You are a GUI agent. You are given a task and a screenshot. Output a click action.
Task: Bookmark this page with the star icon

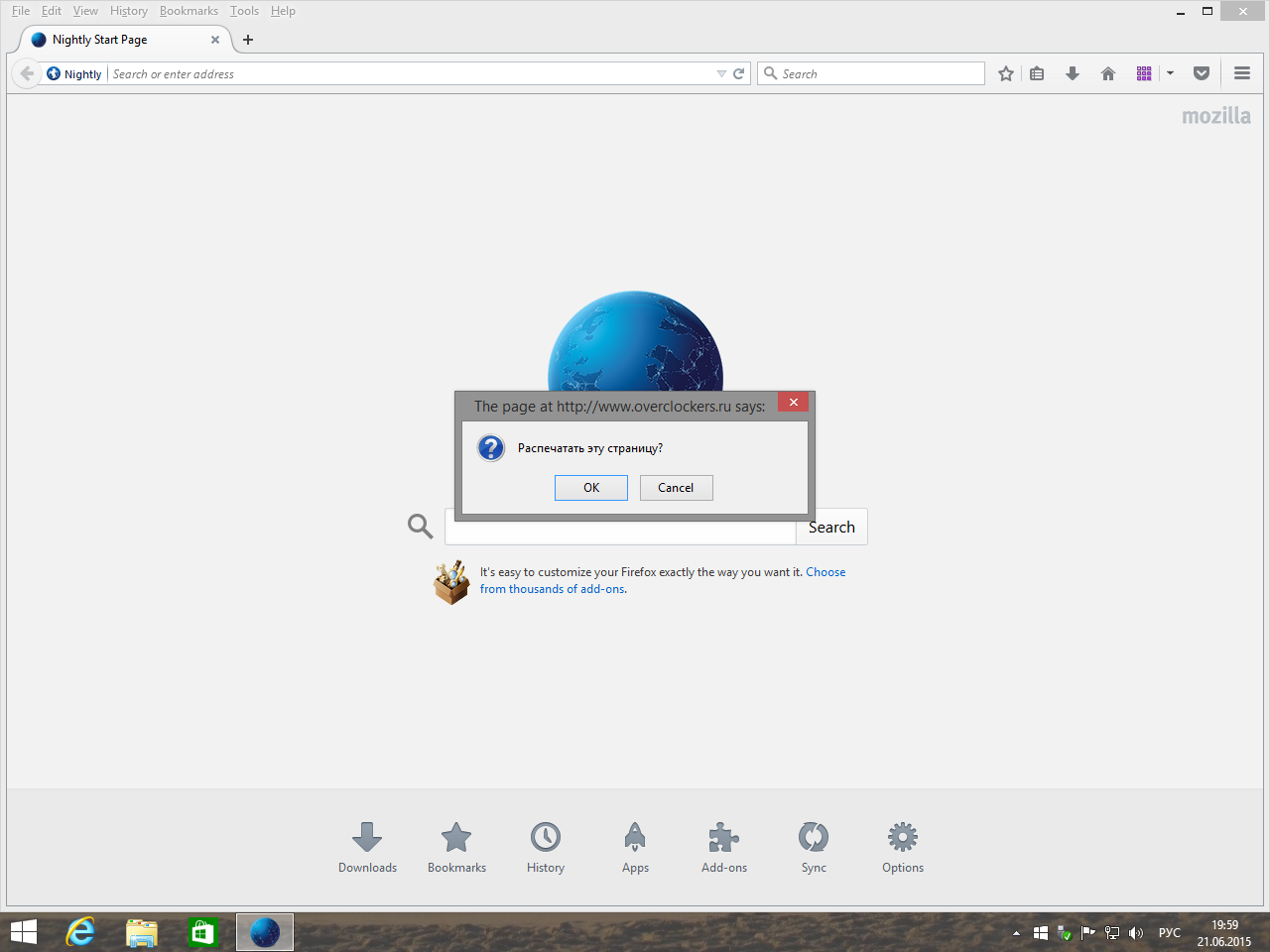[1006, 73]
